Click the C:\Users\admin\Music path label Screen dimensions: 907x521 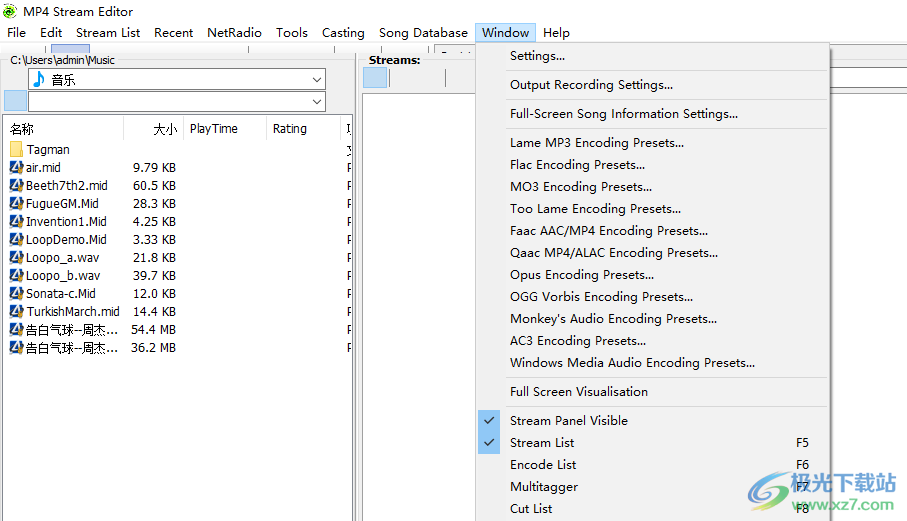pyautogui.click(x=62, y=60)
